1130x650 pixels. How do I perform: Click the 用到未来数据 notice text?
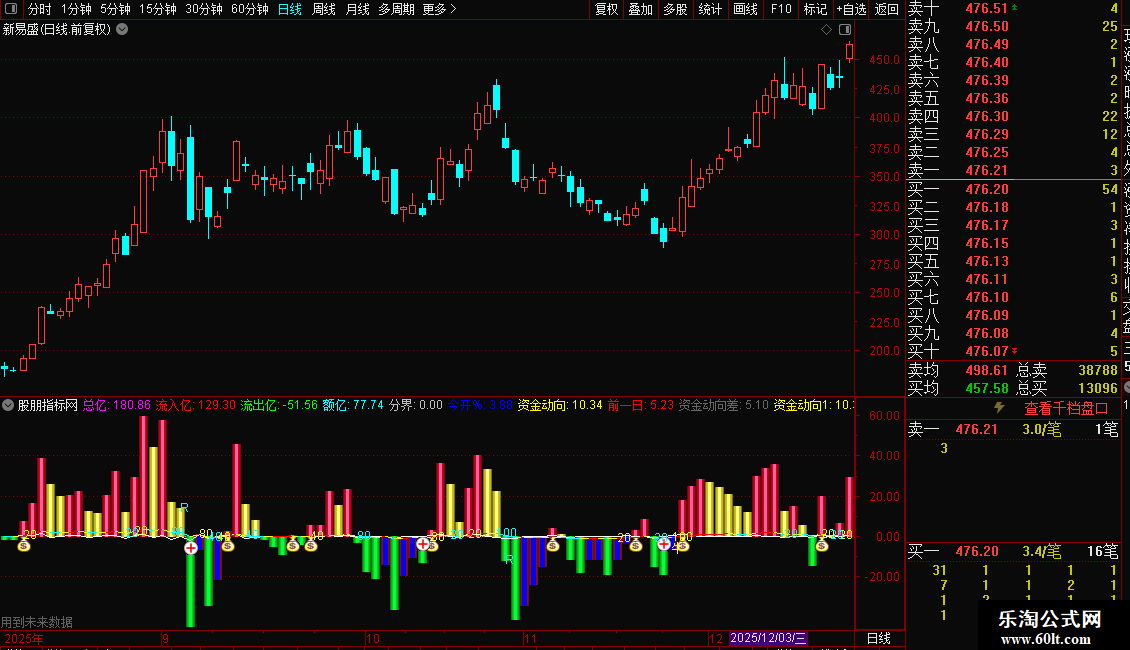[37, 622]
